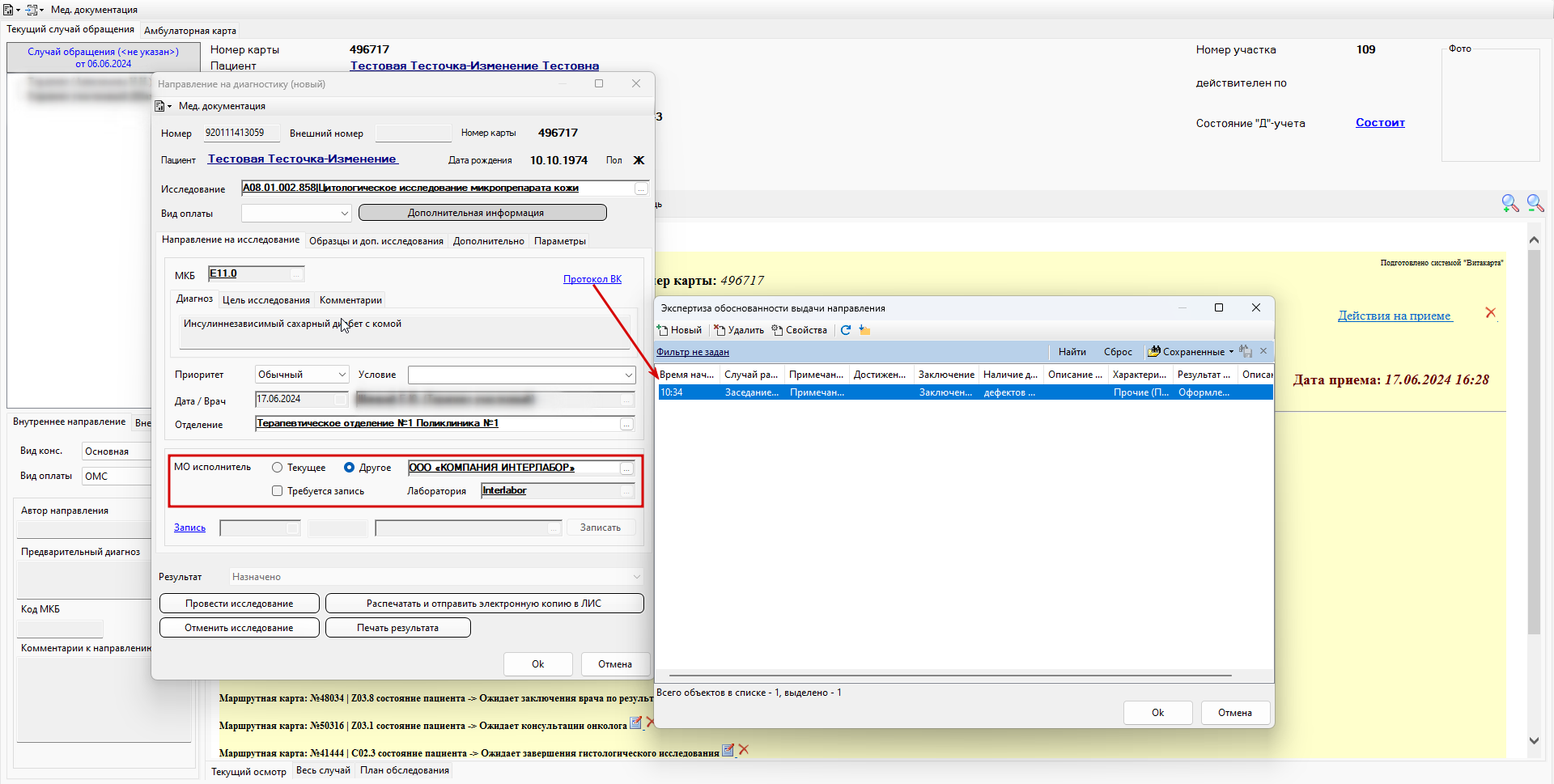Toggle Требуется запись checkbox
This screenshot has height=784, width=1554.
278,491
